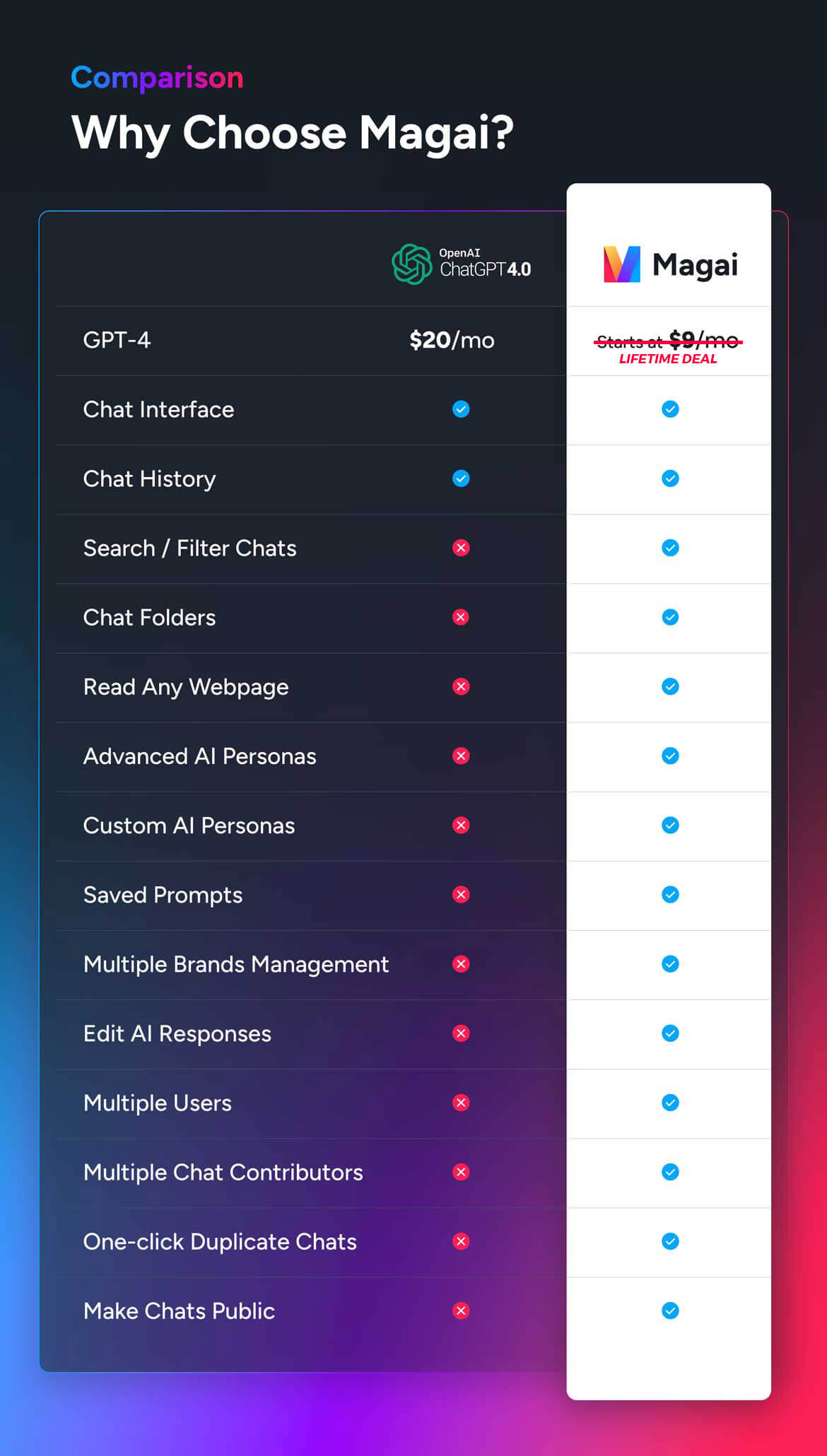Click Magai's check for Edit AI Responses
This screenshot has height=1456, width=827.
(x=670, y=1033)
